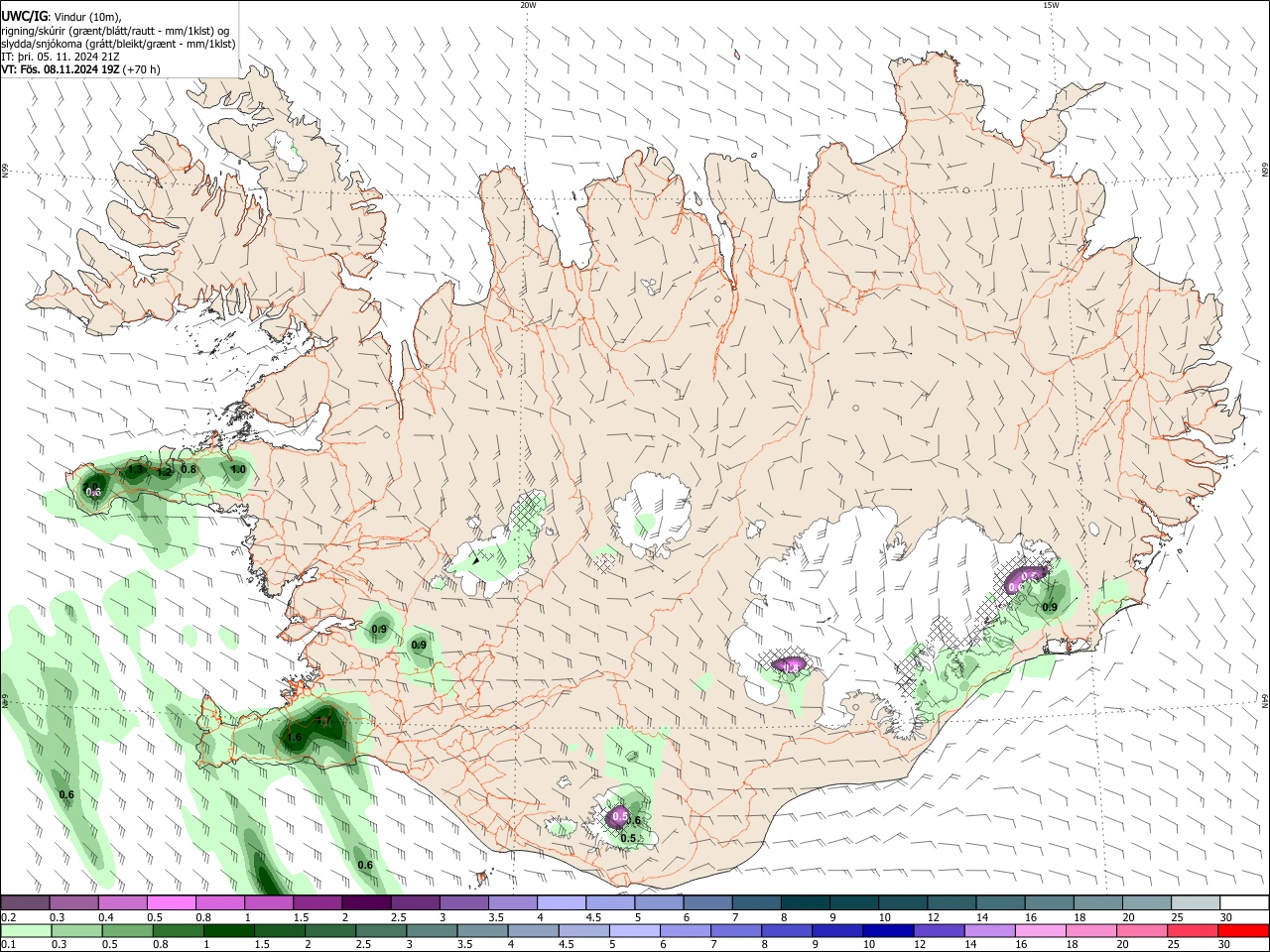Click the bright red 30 swatch in rain legend

coord(1243,930)
